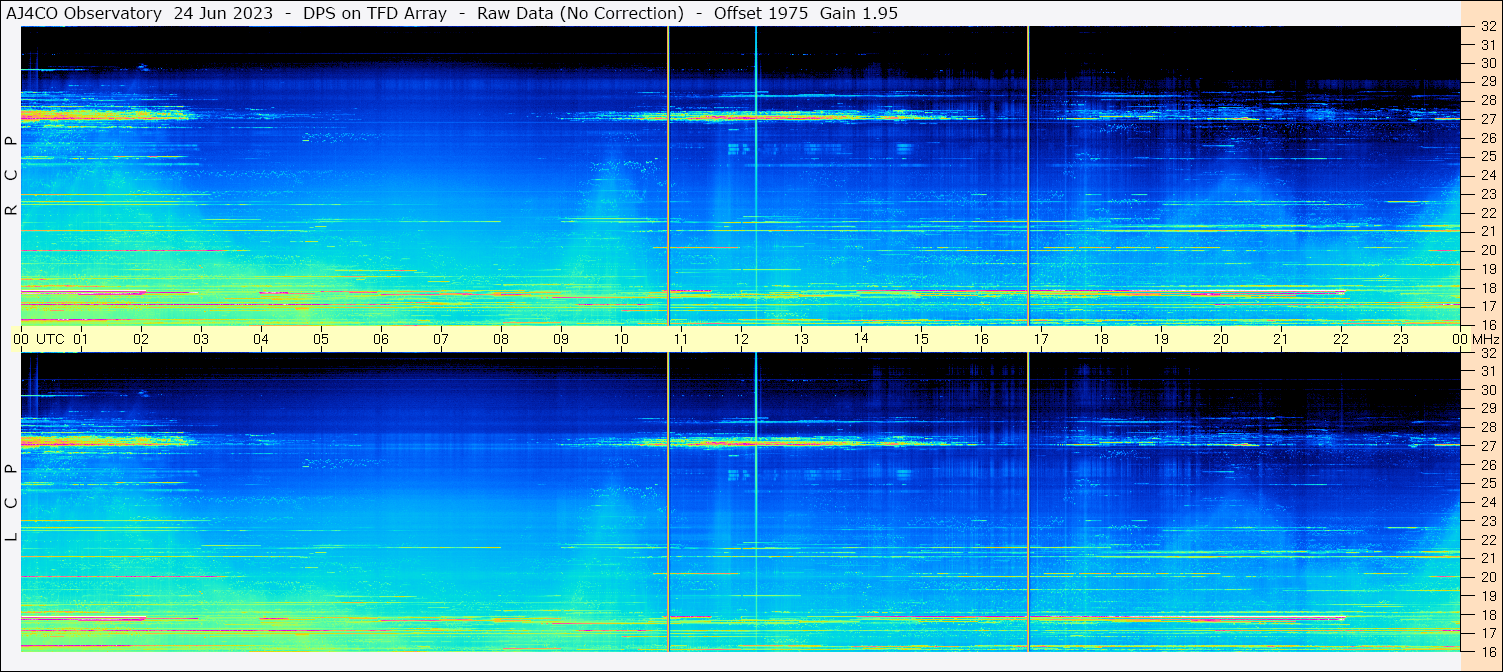This screenshot has width=1503, height=672.
Task: Click cyan vertical marker in LCP spectrogram
Action: tap(756, 502)
